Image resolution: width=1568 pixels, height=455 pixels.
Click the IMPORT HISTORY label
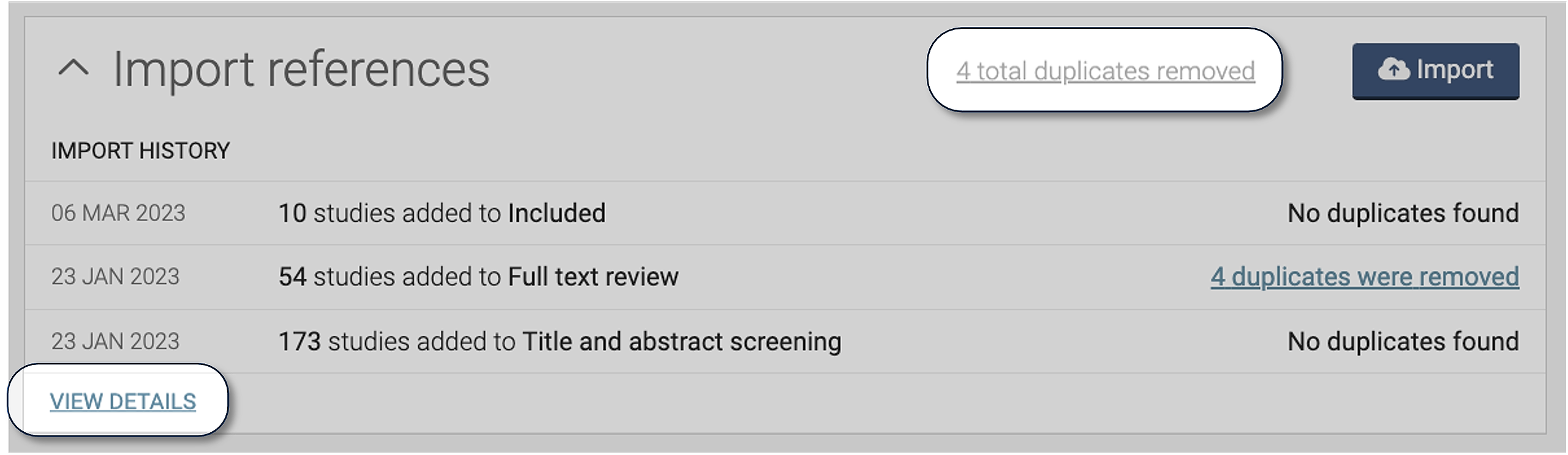(140, 151)
